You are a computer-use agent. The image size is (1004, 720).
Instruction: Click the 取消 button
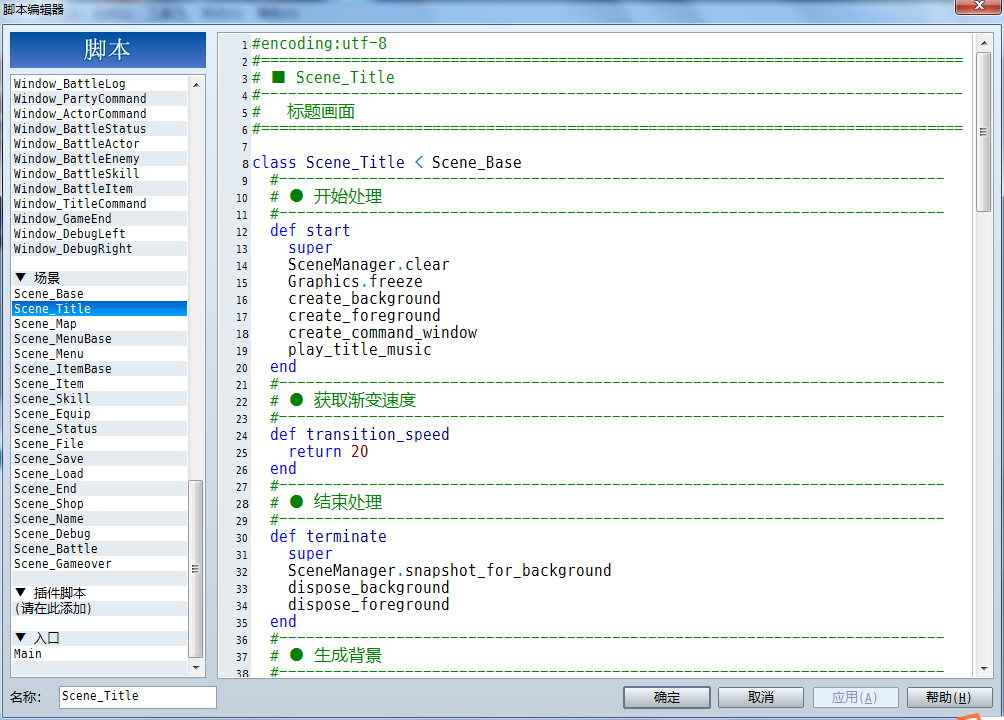coord(761,697)
